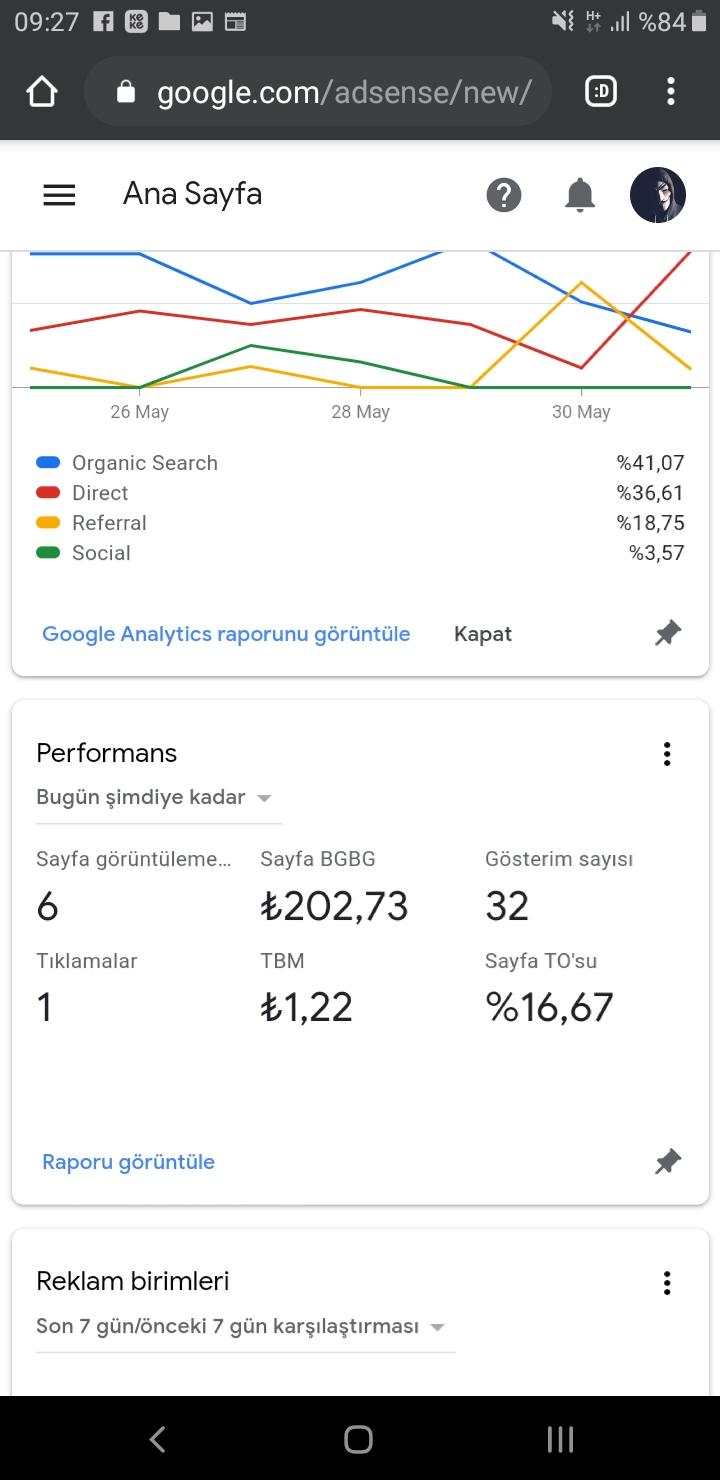Select the Organic Search blue legend swatch

[48, 463]
